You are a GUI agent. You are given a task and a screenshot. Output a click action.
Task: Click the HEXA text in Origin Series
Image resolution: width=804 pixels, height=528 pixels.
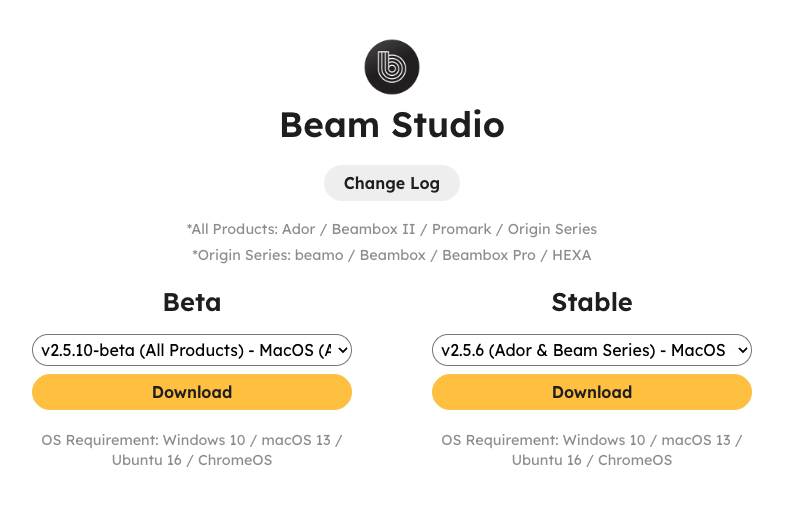[572, 255]
